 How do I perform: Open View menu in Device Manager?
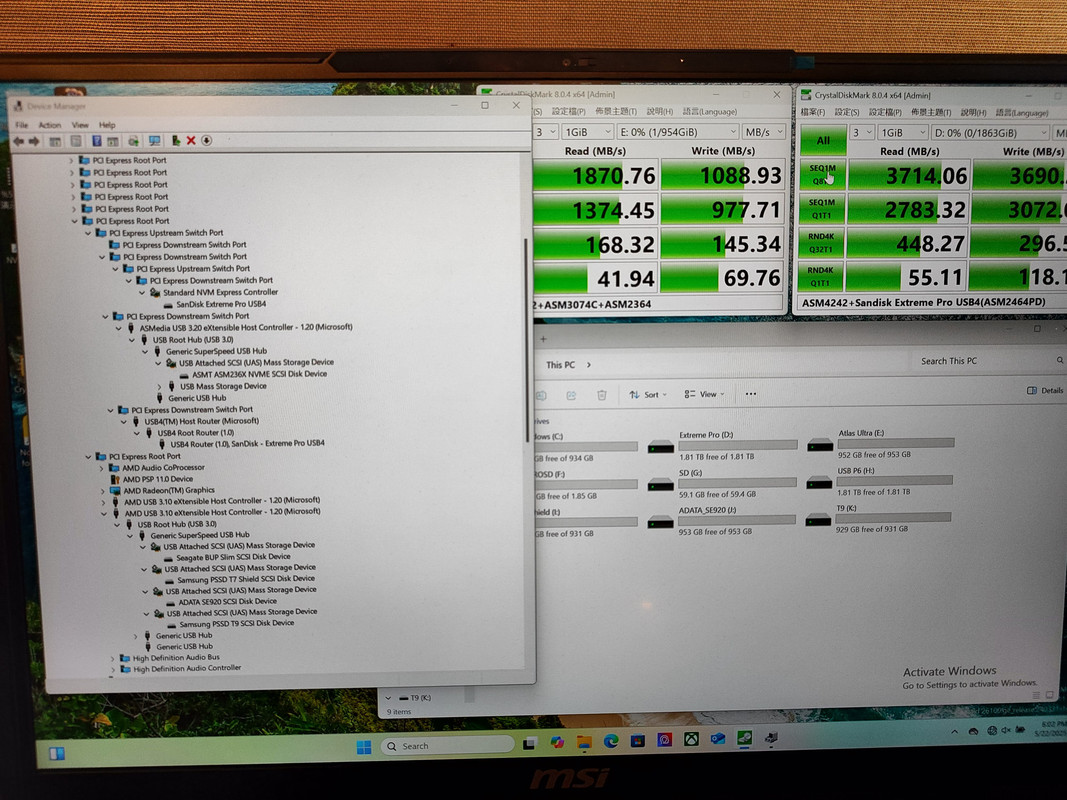80,125
